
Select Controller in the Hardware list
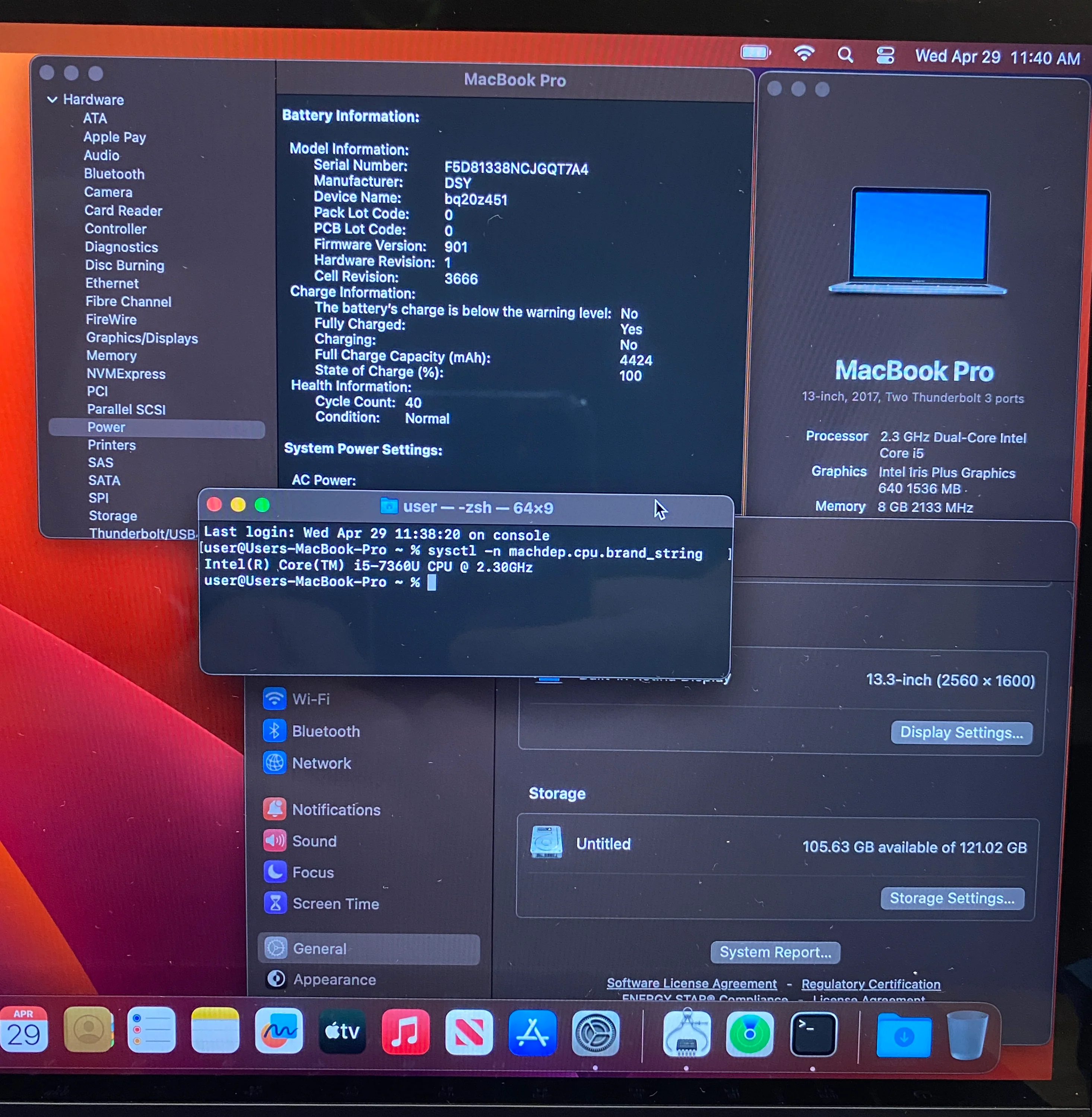[x=116, y=229]
